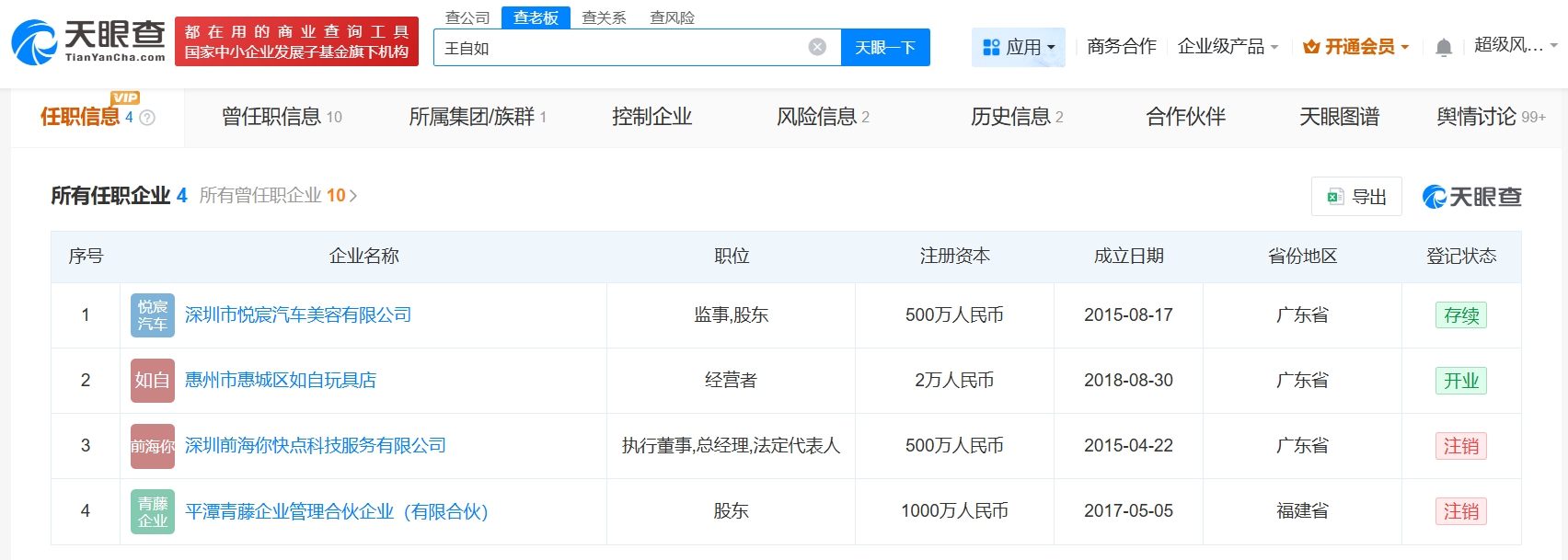Click the 前海你 company logo icon
This screenshot has height=560, width=1568.
[152, 446]
